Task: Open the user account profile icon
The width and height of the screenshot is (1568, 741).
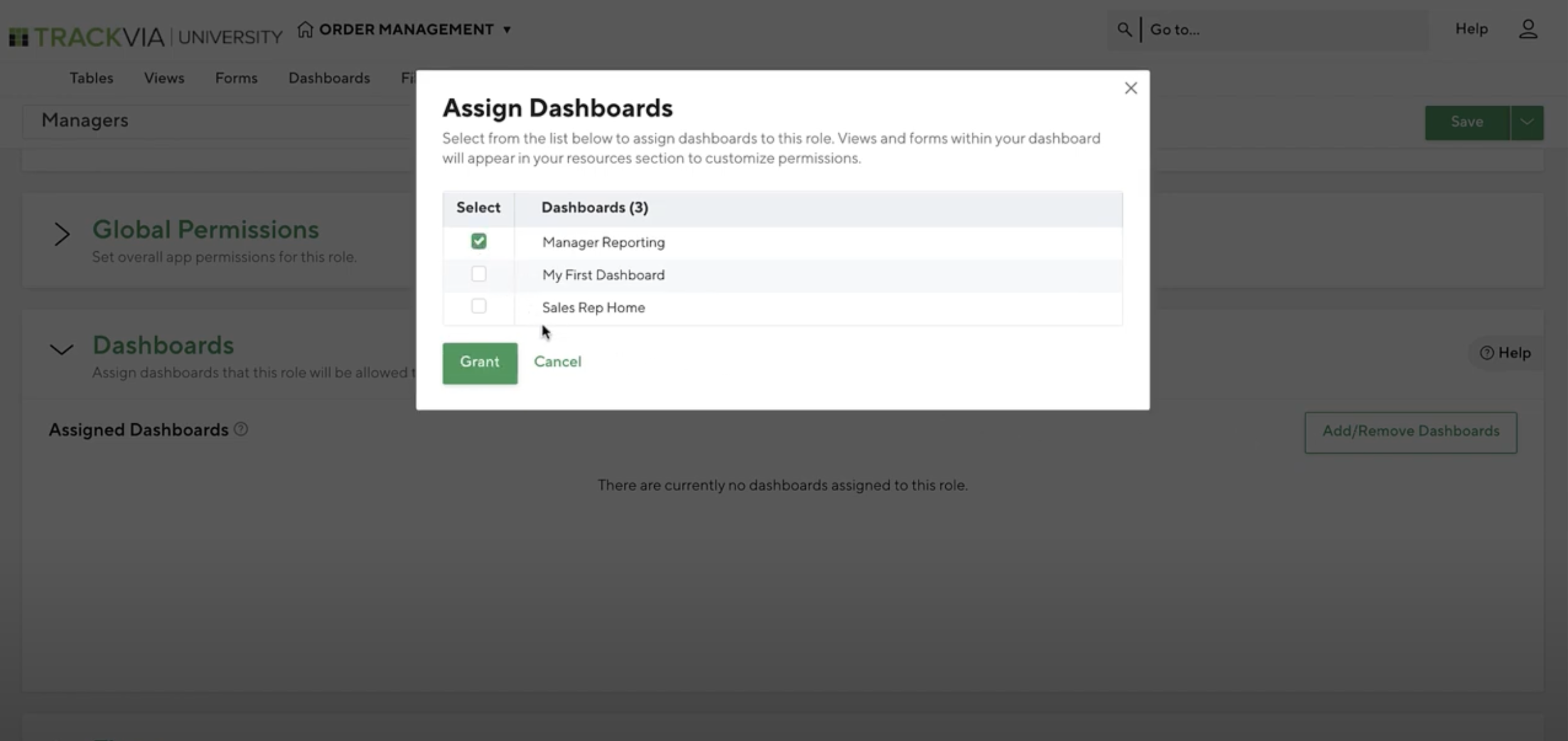Action: (1528, 29)
